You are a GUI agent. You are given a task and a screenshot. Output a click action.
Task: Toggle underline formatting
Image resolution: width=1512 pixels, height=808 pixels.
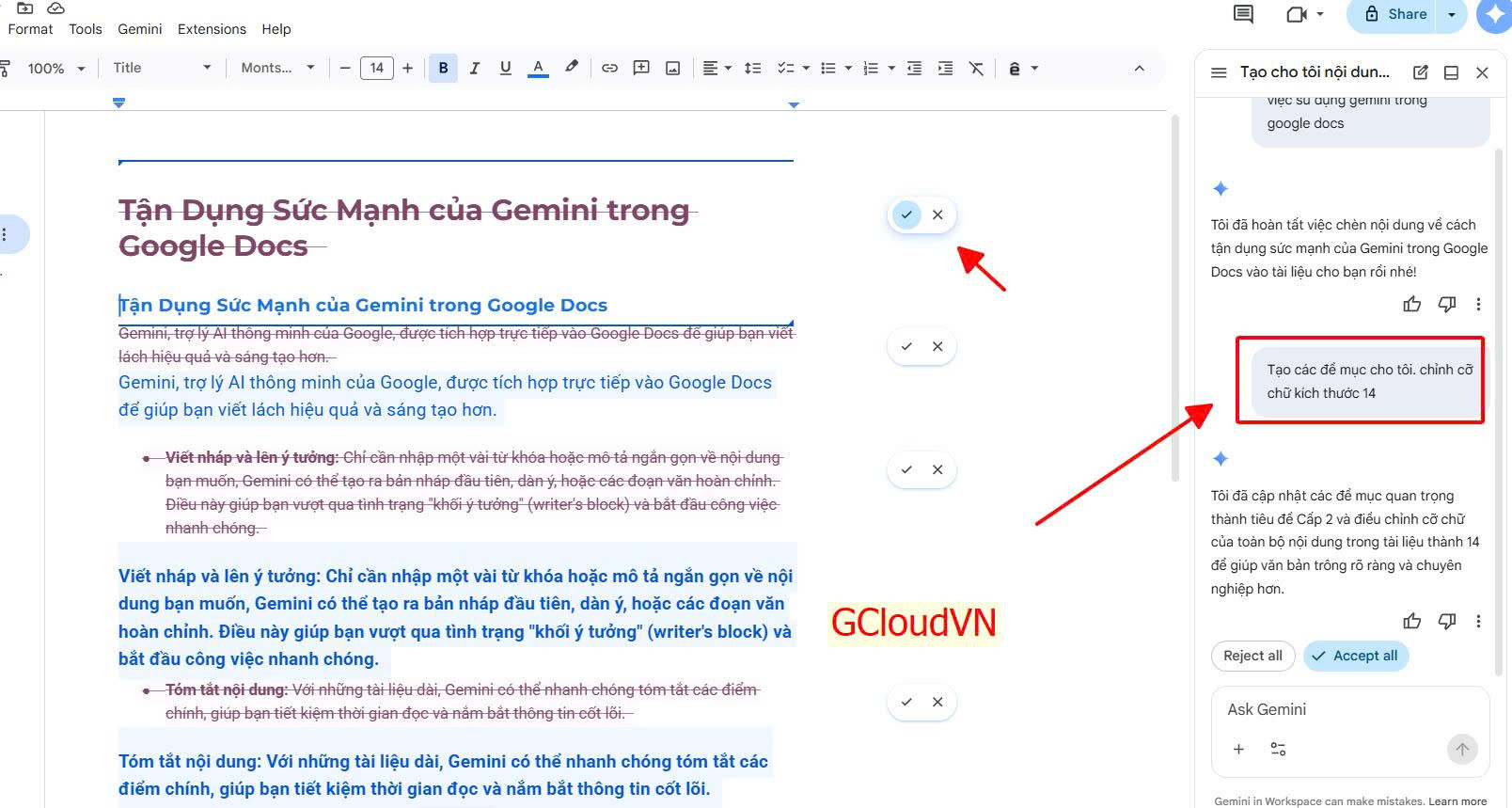pyautogui.click(x=506, y=68)
